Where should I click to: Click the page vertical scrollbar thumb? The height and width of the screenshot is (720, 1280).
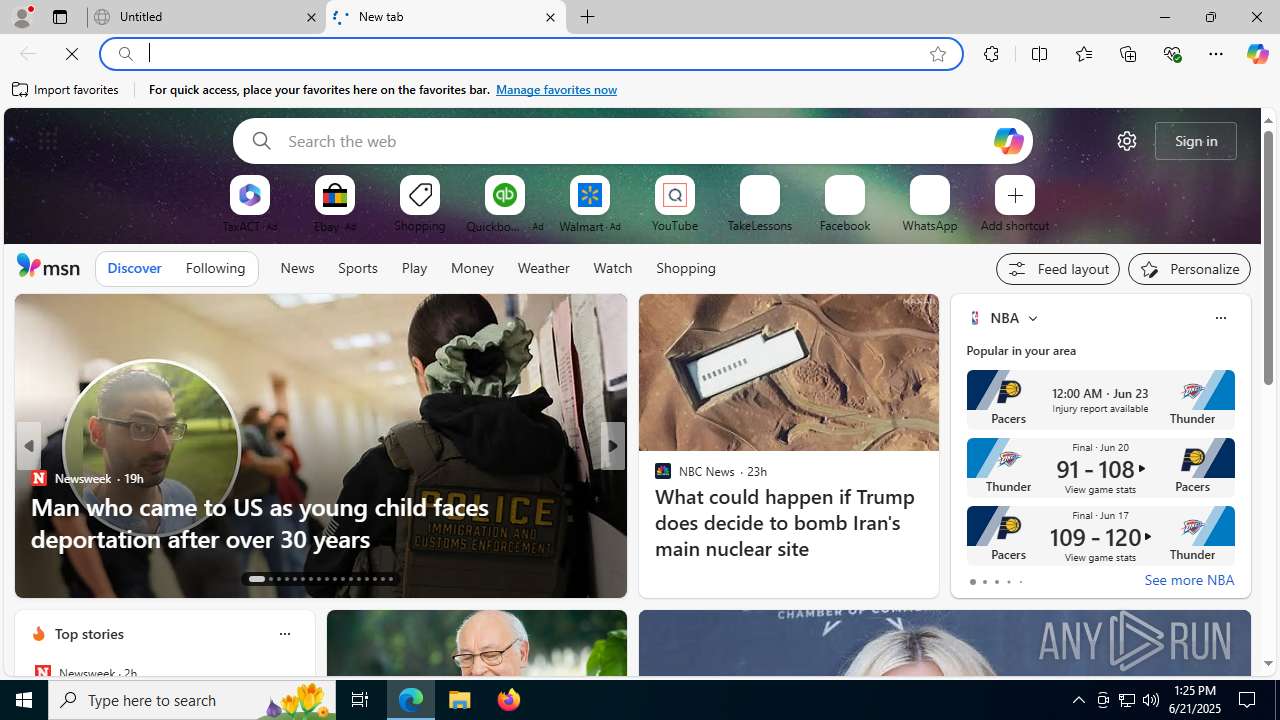(1268, 258)
